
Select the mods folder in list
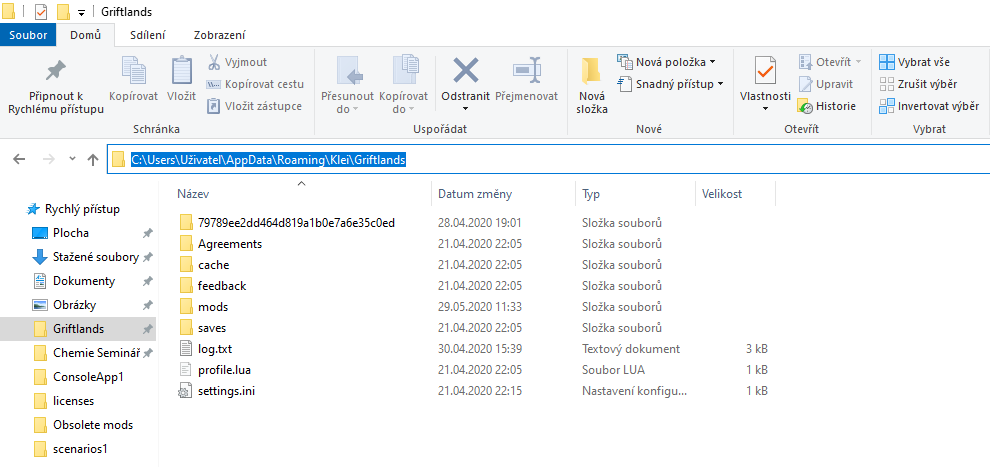(212, 307)
